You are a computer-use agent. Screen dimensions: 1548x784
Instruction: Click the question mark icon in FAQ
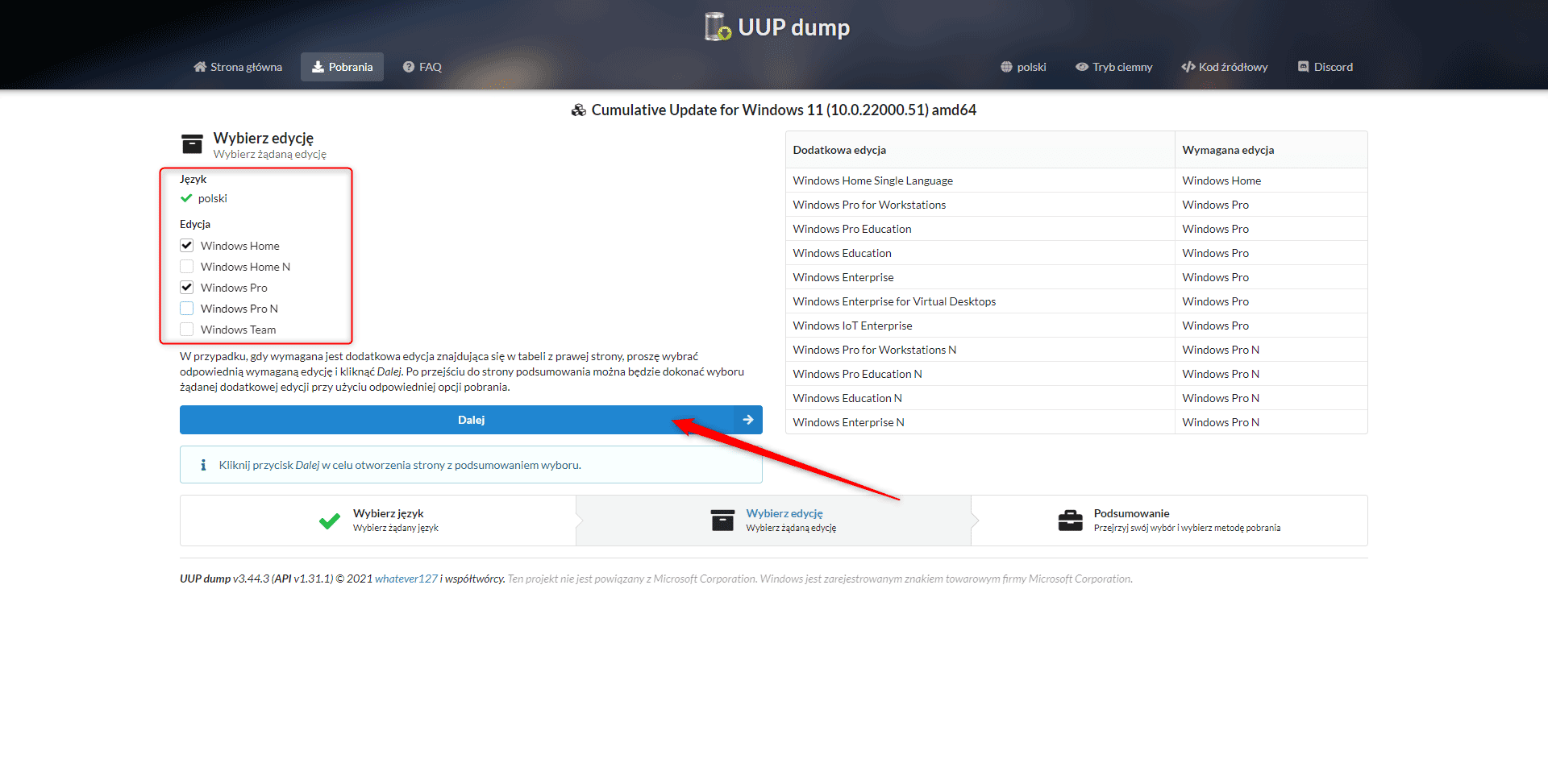click(x=409, y=67)
